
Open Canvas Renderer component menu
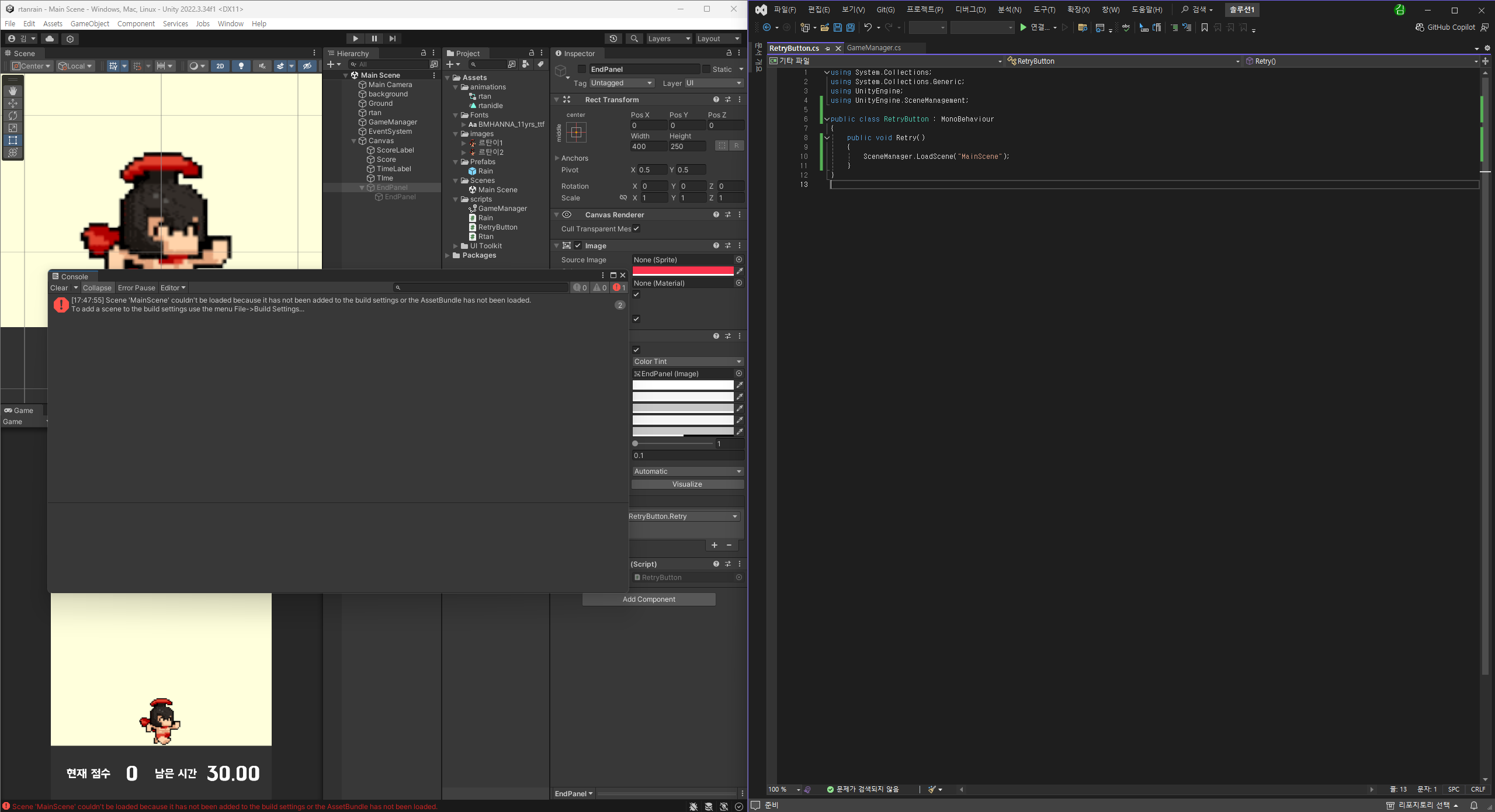[x=740, y=214]
